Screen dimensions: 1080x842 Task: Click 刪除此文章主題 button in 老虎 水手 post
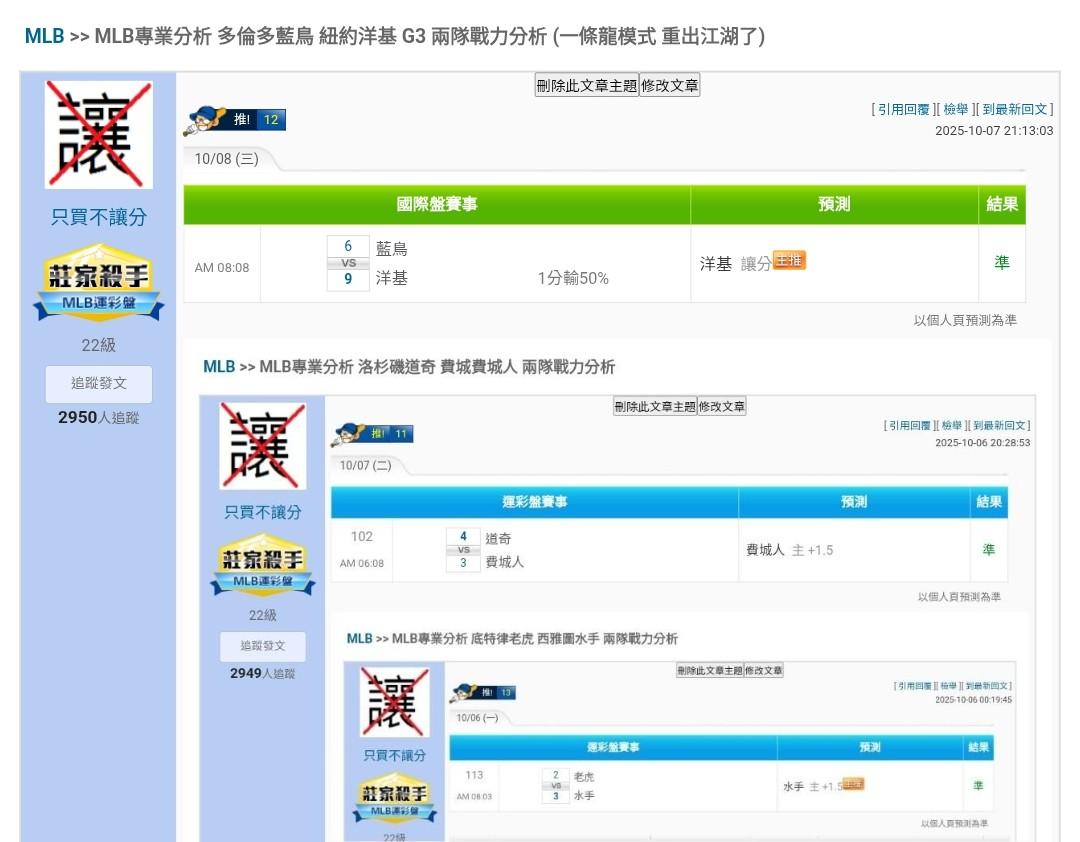[x=710, y=670]
